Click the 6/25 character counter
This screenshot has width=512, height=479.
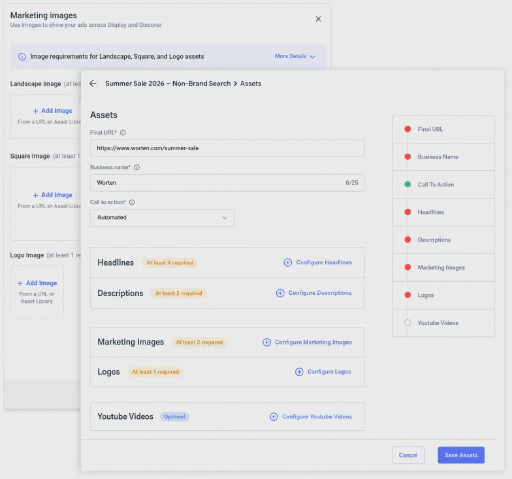[x=352, y=183]
